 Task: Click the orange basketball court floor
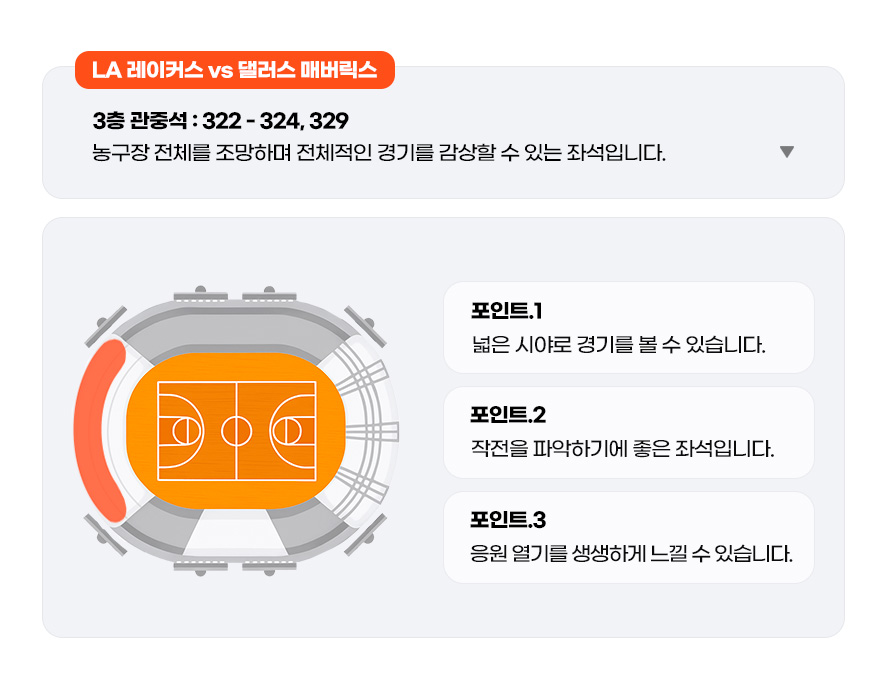(235, 431)
